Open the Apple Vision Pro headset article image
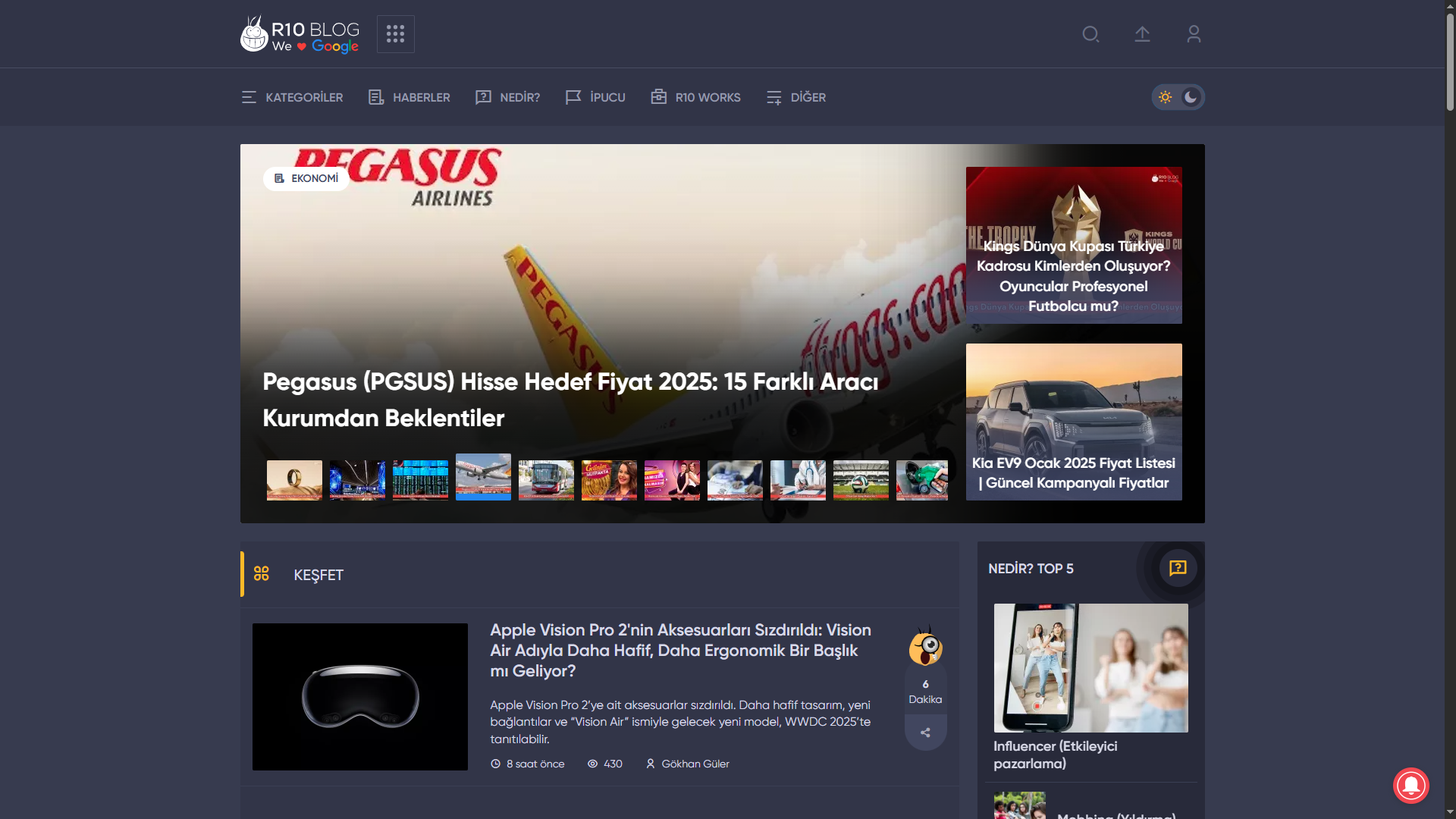The width and height of the screenshot is (1456, 819). 360,697
